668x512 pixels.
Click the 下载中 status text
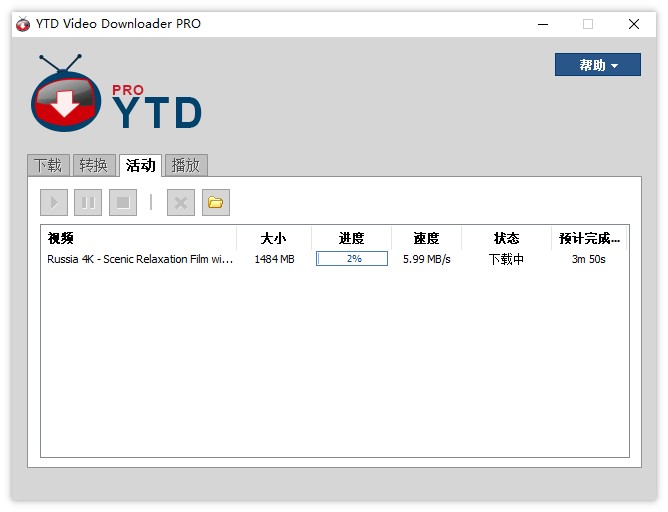(x=506, y=259)
